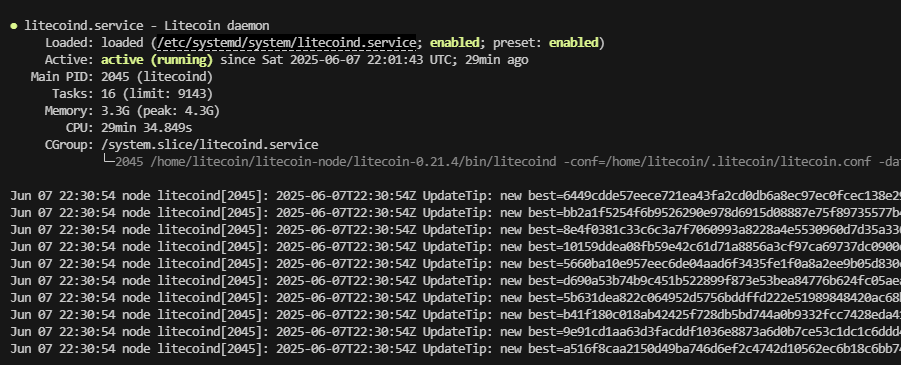Click the 'active (running)' status text
901x365 pixels.
point(157,60)
